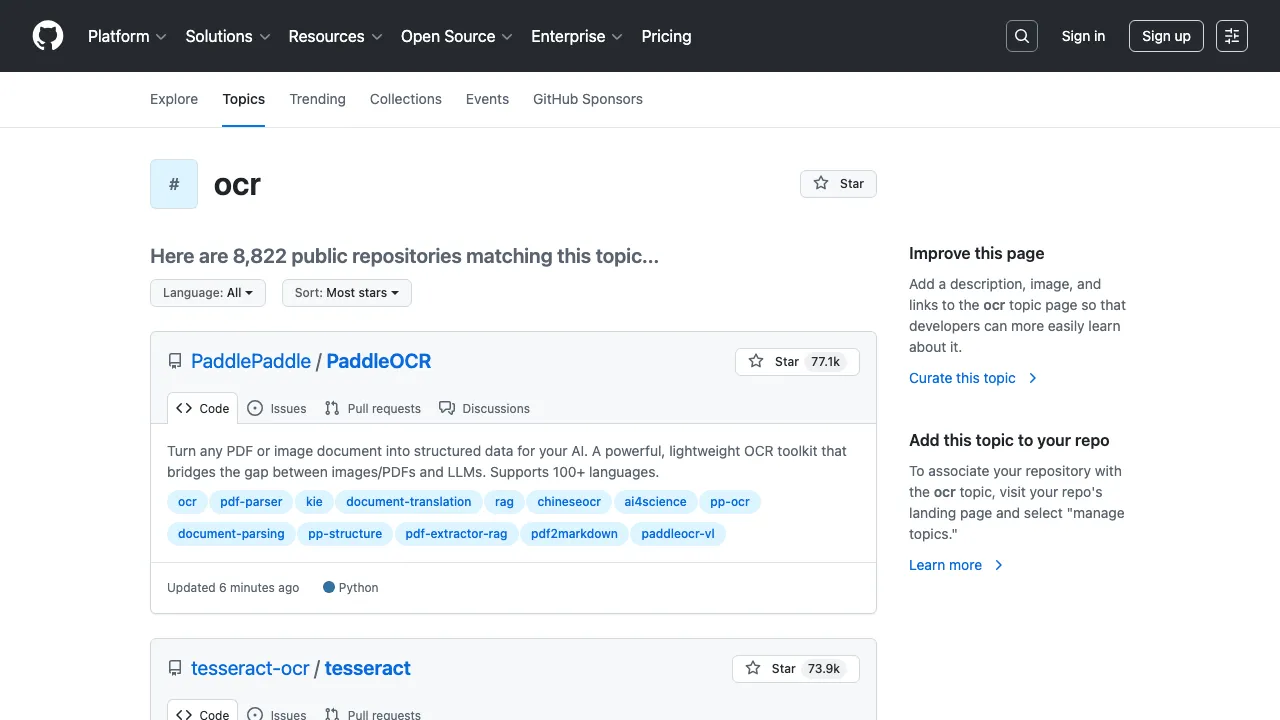
Task: Select the chineseocr topic tag
Action: 569,502
